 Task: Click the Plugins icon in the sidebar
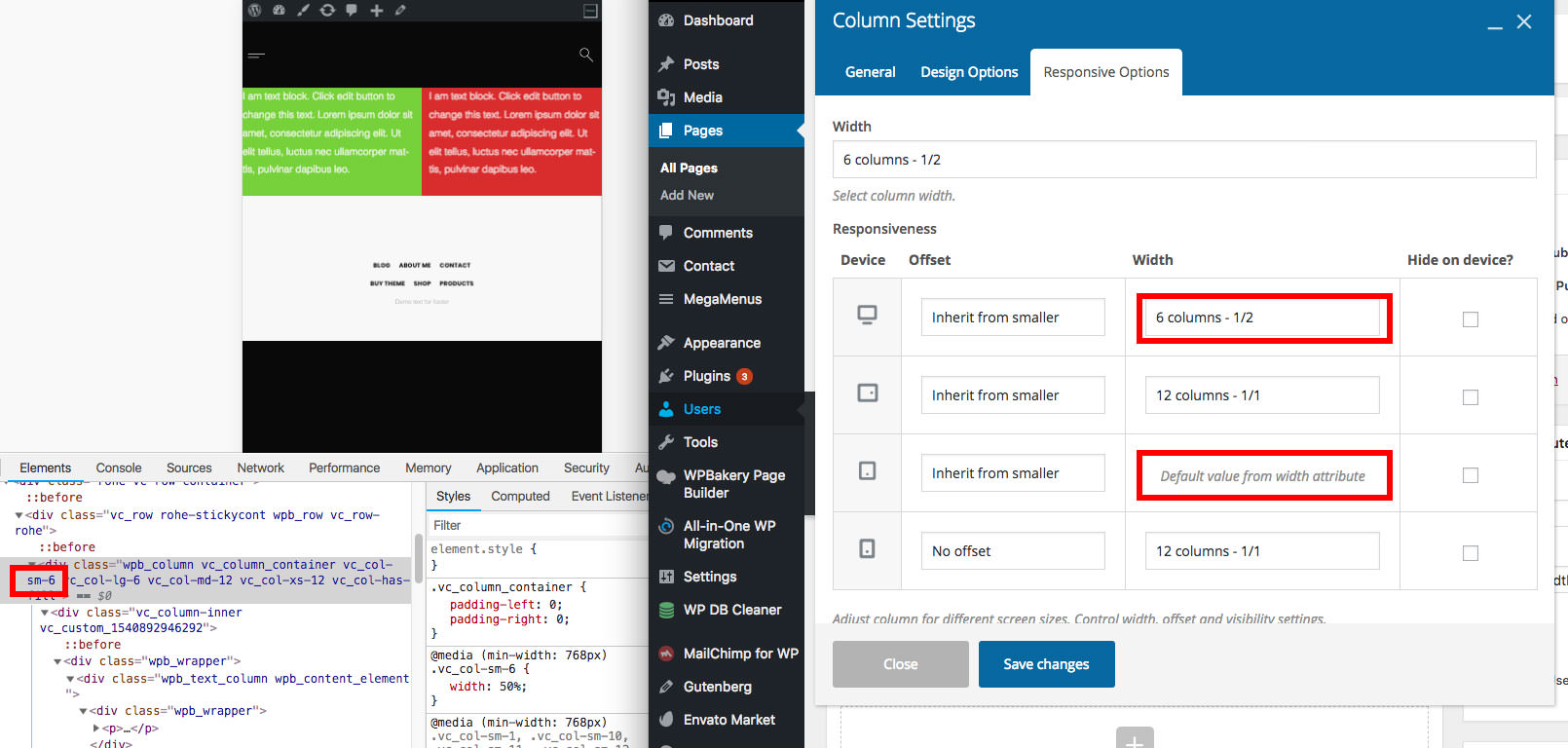tap(666, 376)
